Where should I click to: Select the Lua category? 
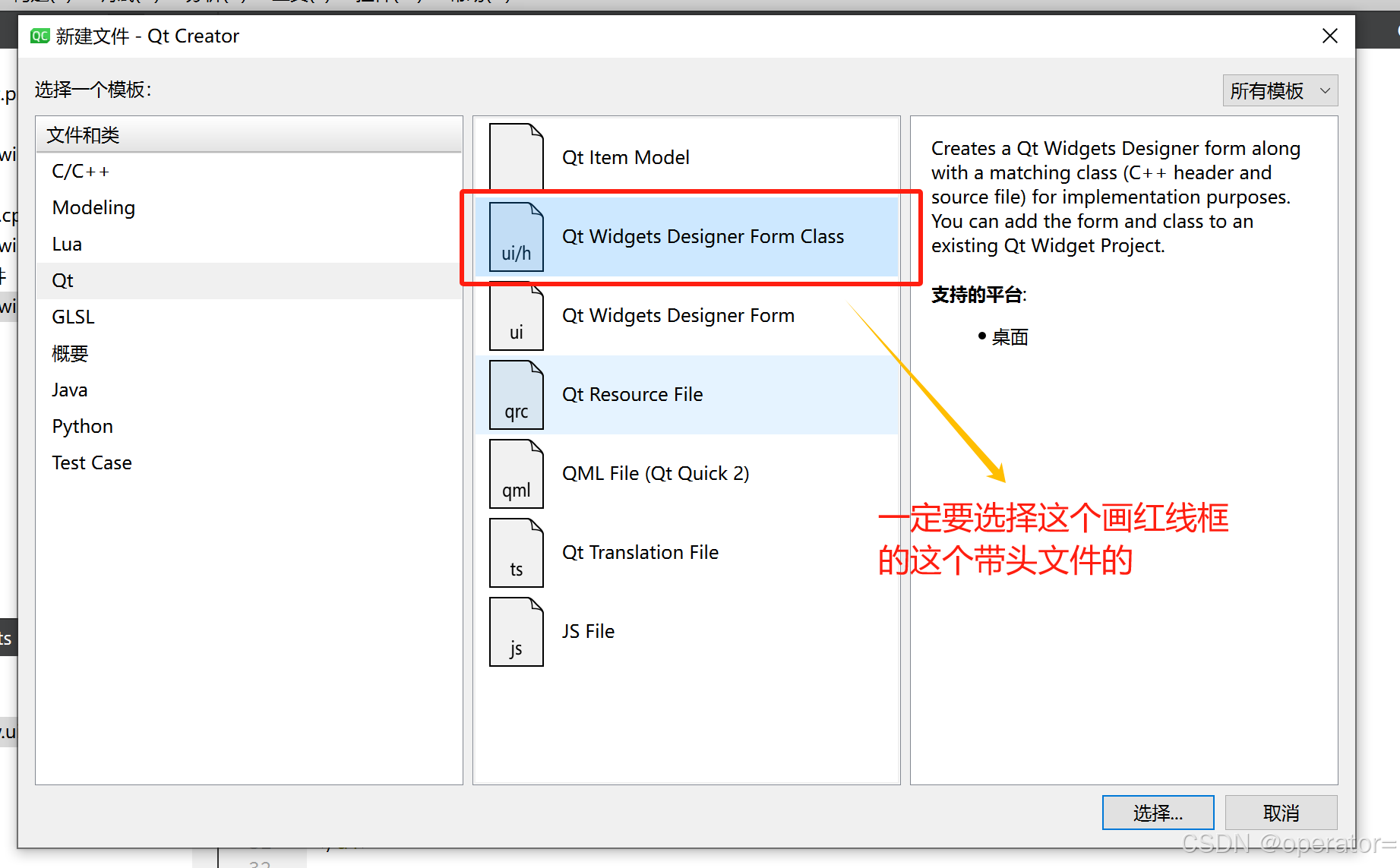pos(249,245)
